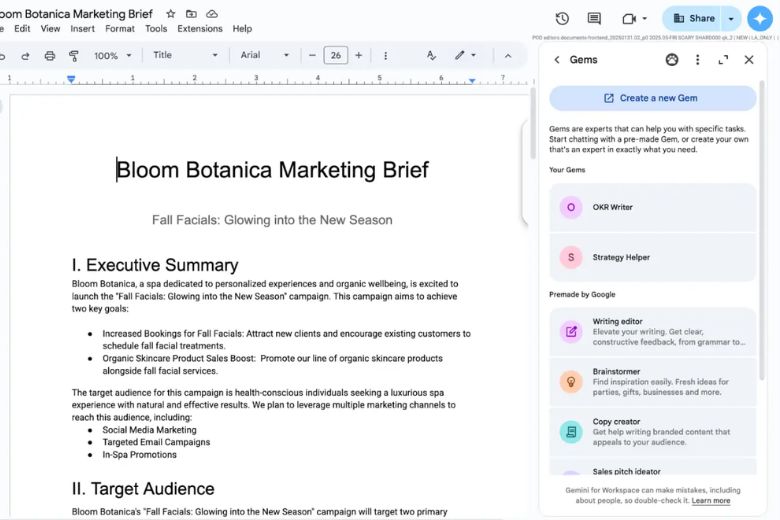780x520 pixels.
Task: Click the redo arrow icon
Action: pyautogui.click(x=25, y=56)
